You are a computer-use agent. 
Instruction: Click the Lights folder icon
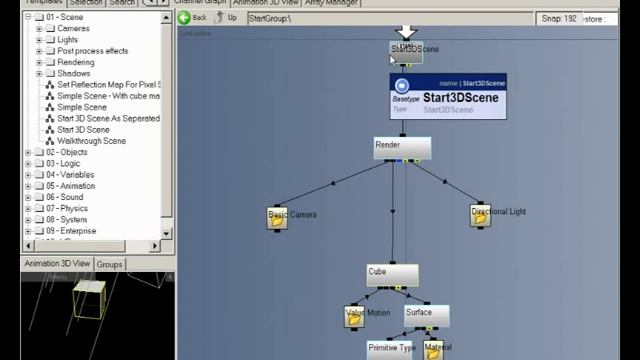(x=50, y=40)
